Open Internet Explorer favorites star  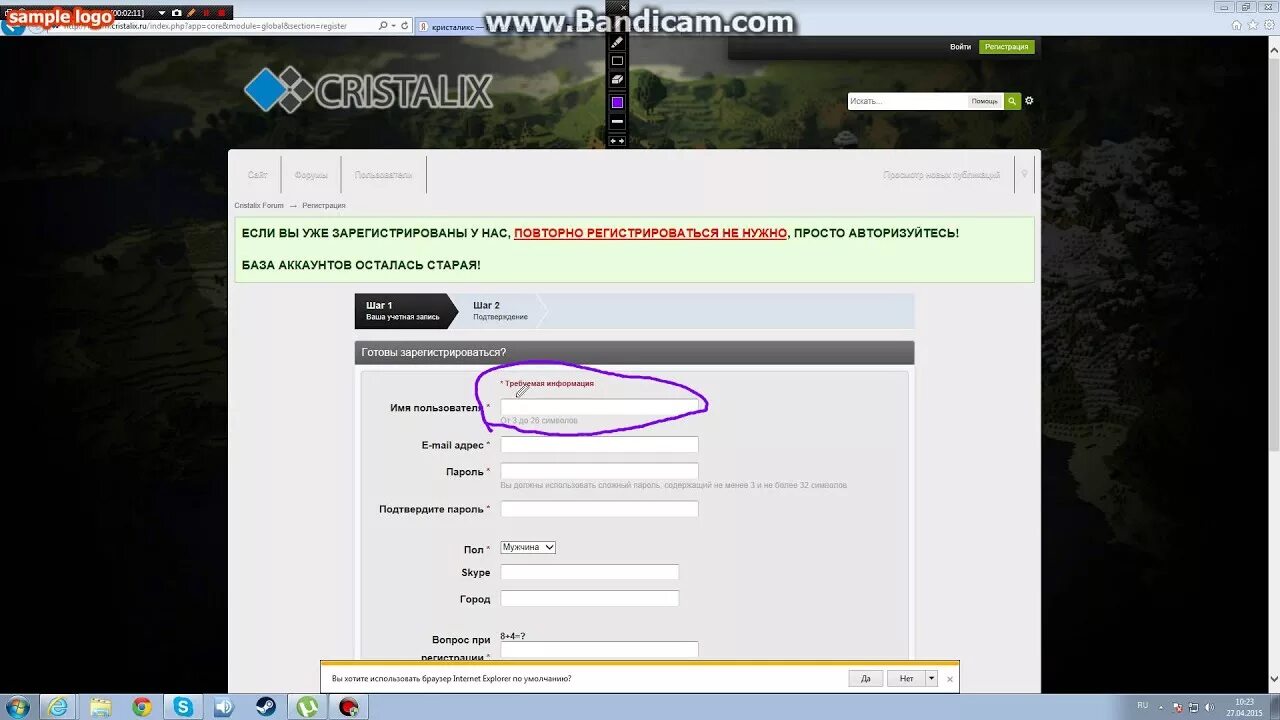tap(1252, 25)
